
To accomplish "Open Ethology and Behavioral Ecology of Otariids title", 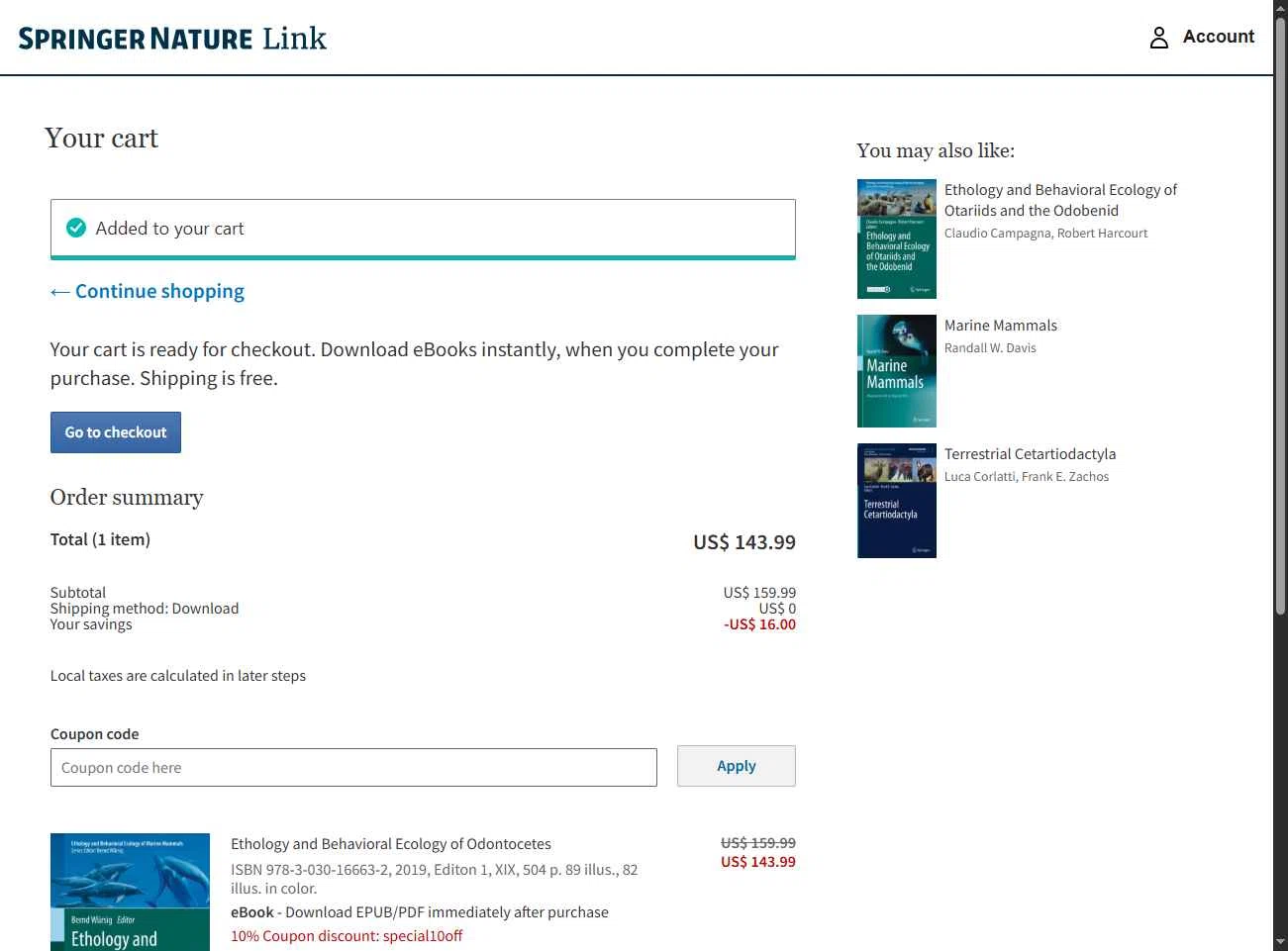I will pyautogui.click(x=1060, y=200).
